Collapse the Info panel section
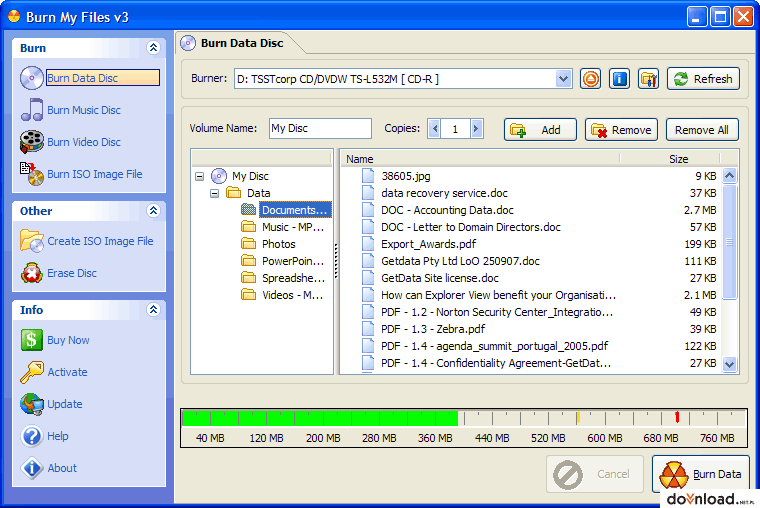This screenshot has width=760, height=508. pos(153,309)
